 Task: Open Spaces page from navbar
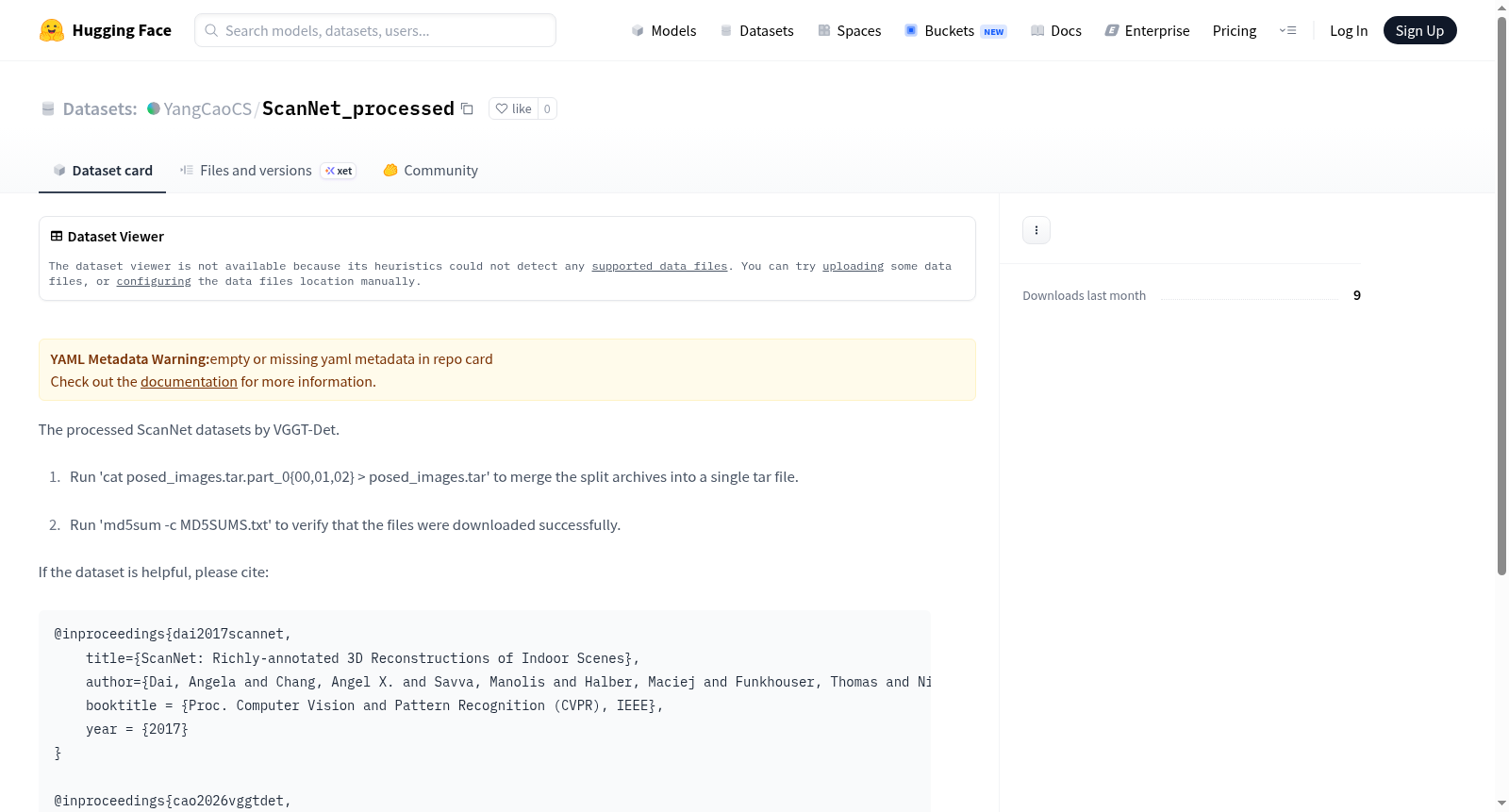(850, 31)
